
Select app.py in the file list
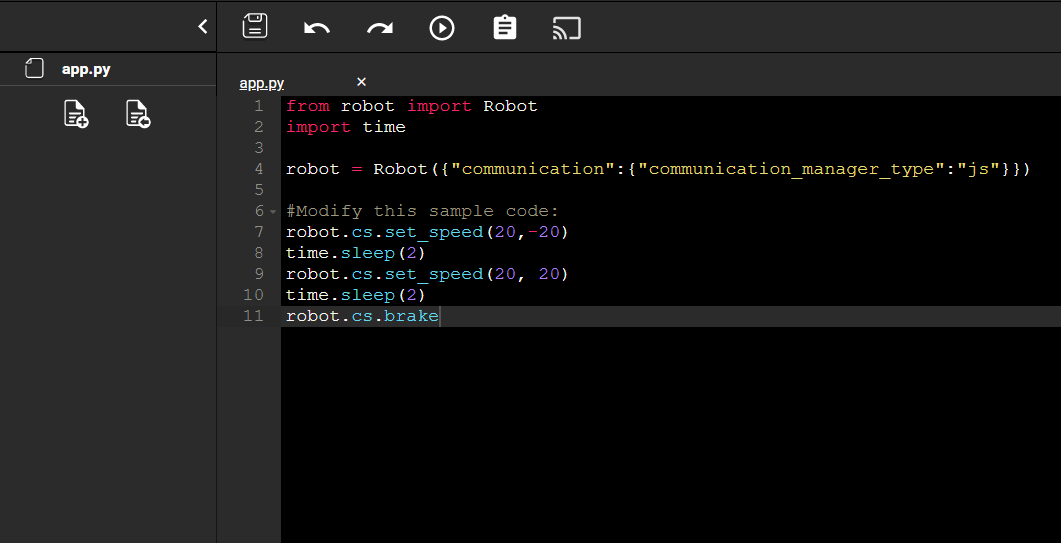point(86,69)
